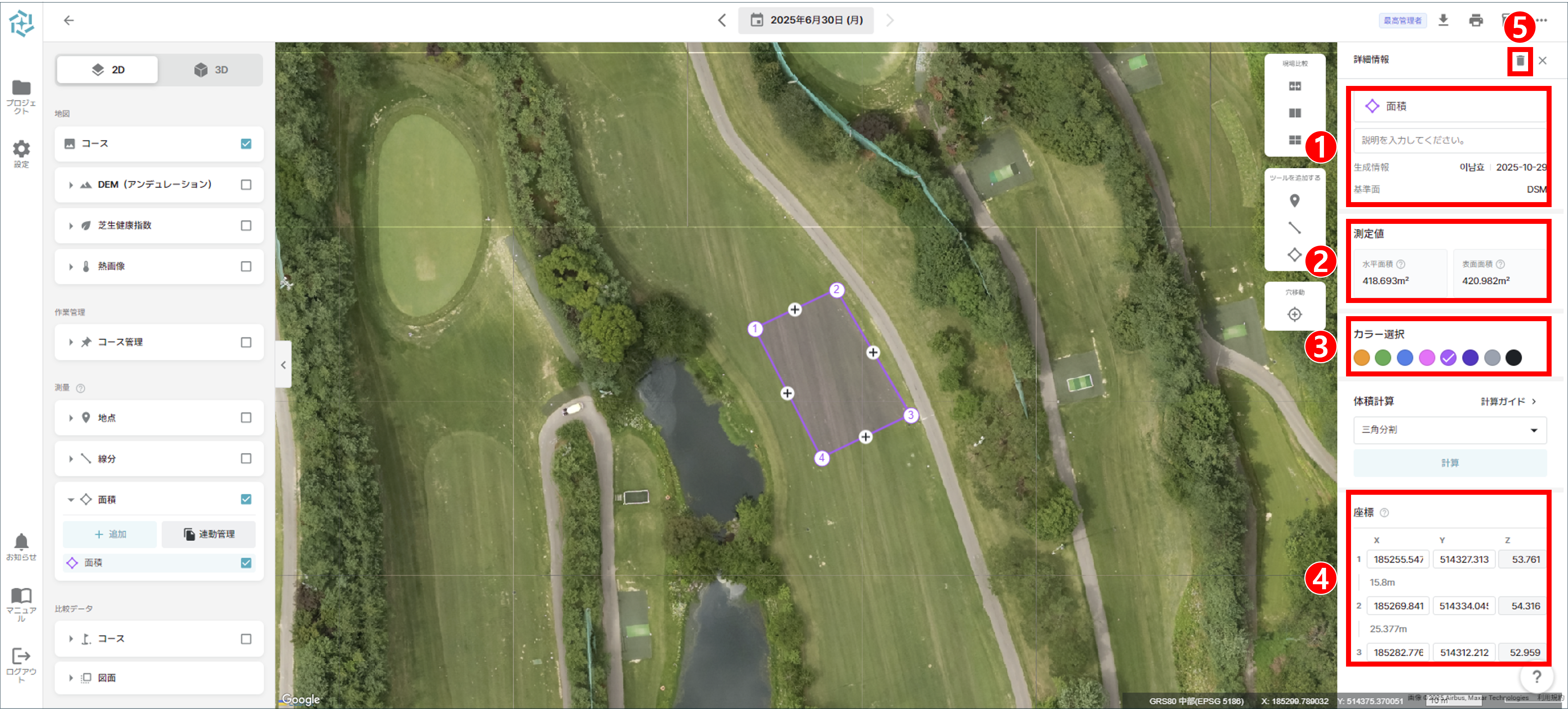This screenshot has height=709, width=1568.
Task: Select the line measurement tool
Action: [1295, 228]
